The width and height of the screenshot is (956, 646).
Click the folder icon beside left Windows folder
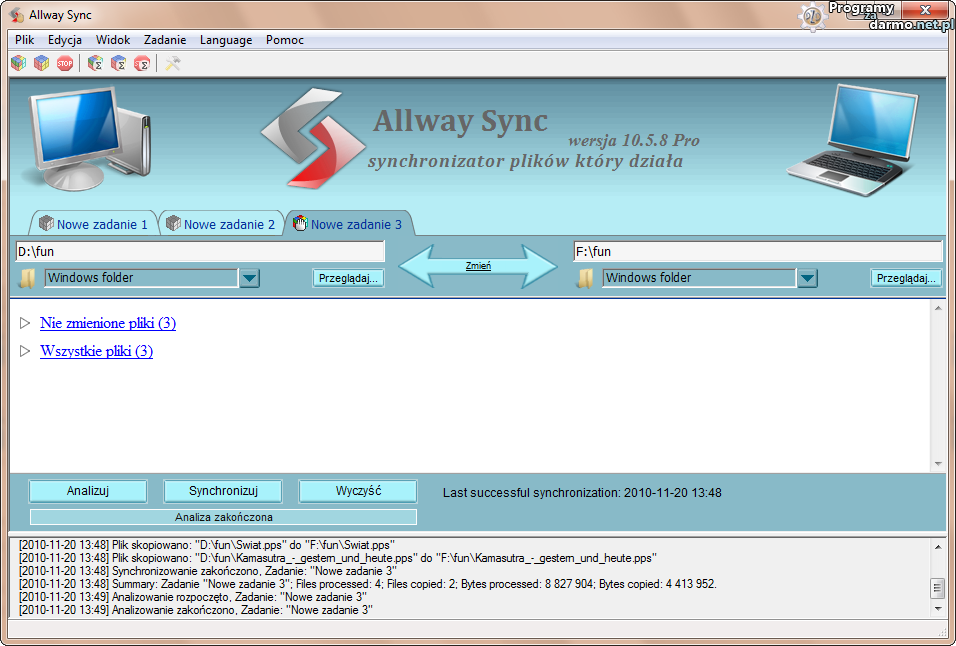pyautogui.click(x=27, y=278)
